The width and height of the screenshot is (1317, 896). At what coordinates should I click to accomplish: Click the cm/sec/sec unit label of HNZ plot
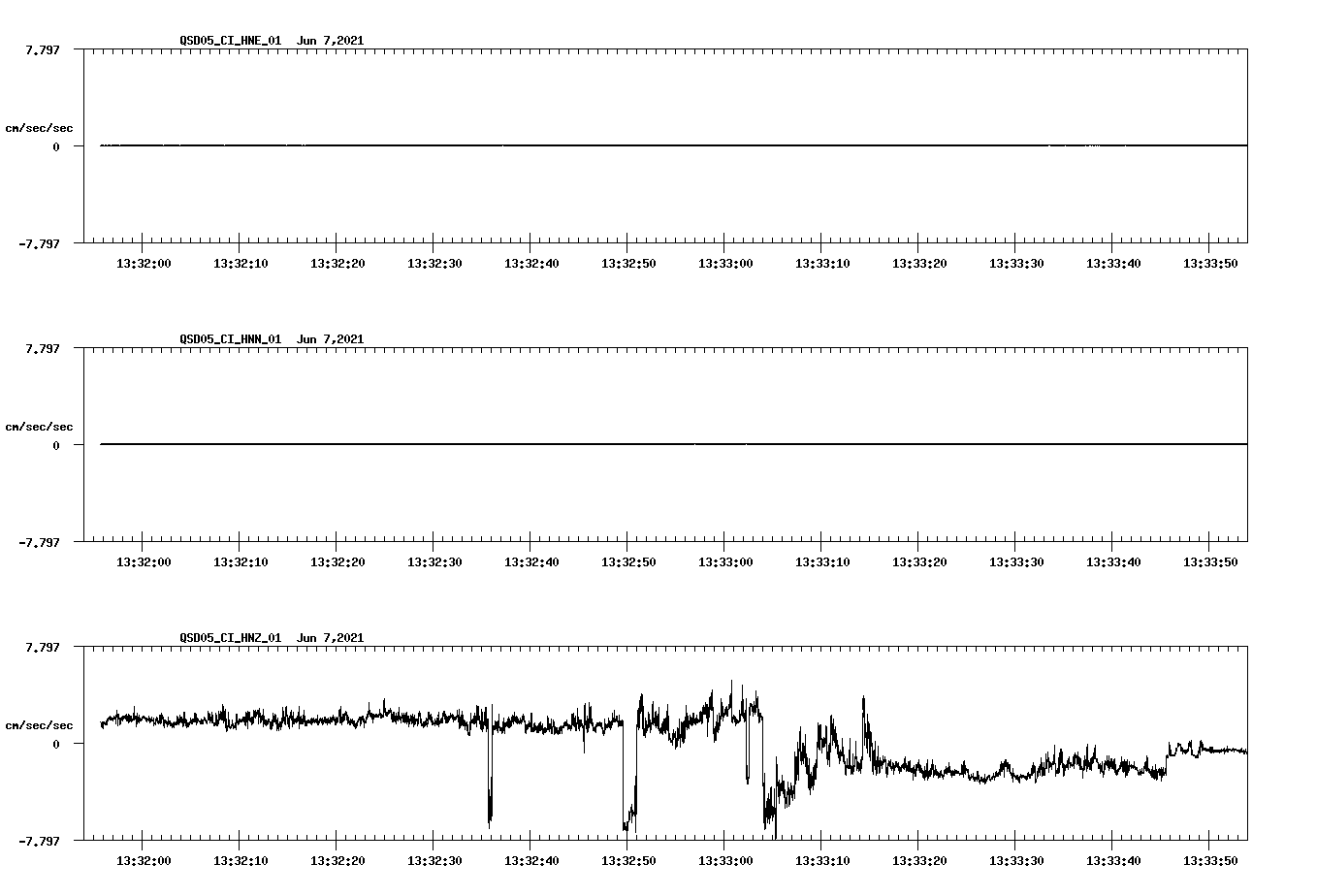[x=39, y=725]
